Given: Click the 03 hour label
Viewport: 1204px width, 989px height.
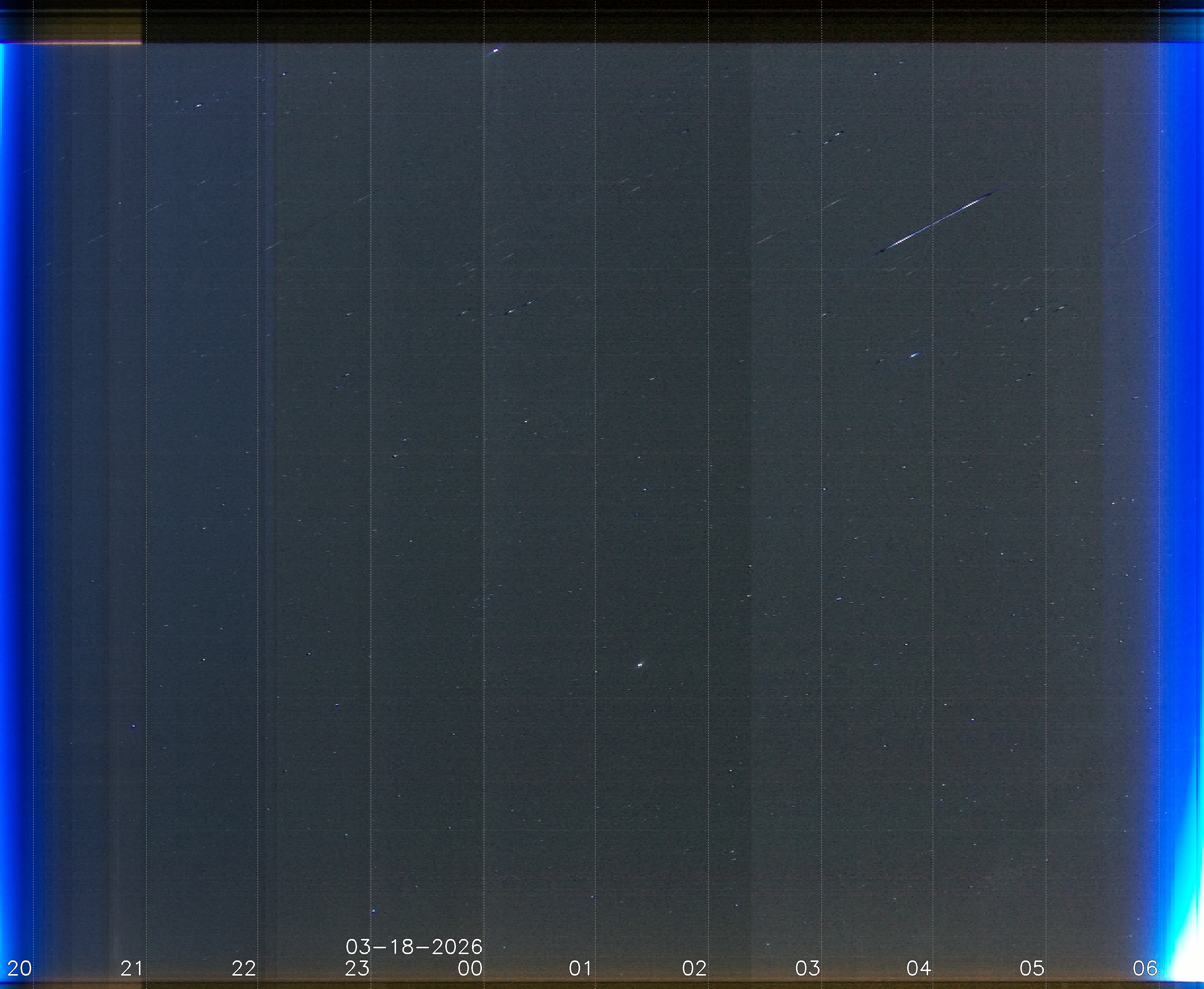Looking at the screenshot, I should point(808,968).
